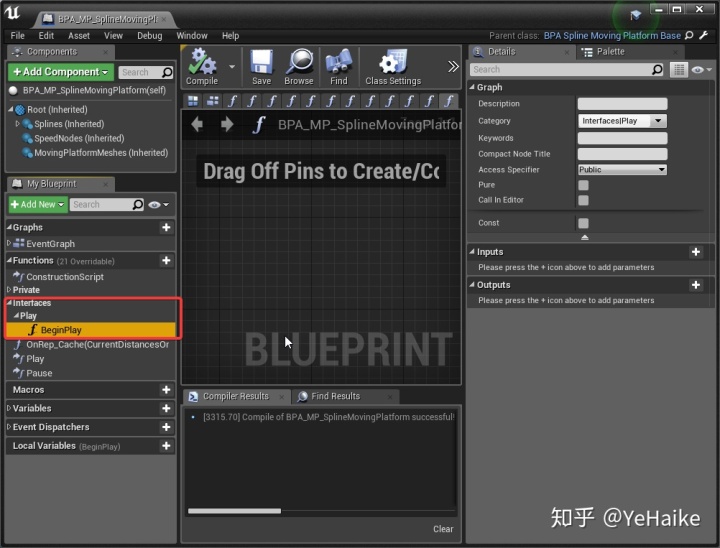Expand the Splines (Inherited) component
Image resolution: width=720 pixels, height=548 pixels.
point(17,124)
